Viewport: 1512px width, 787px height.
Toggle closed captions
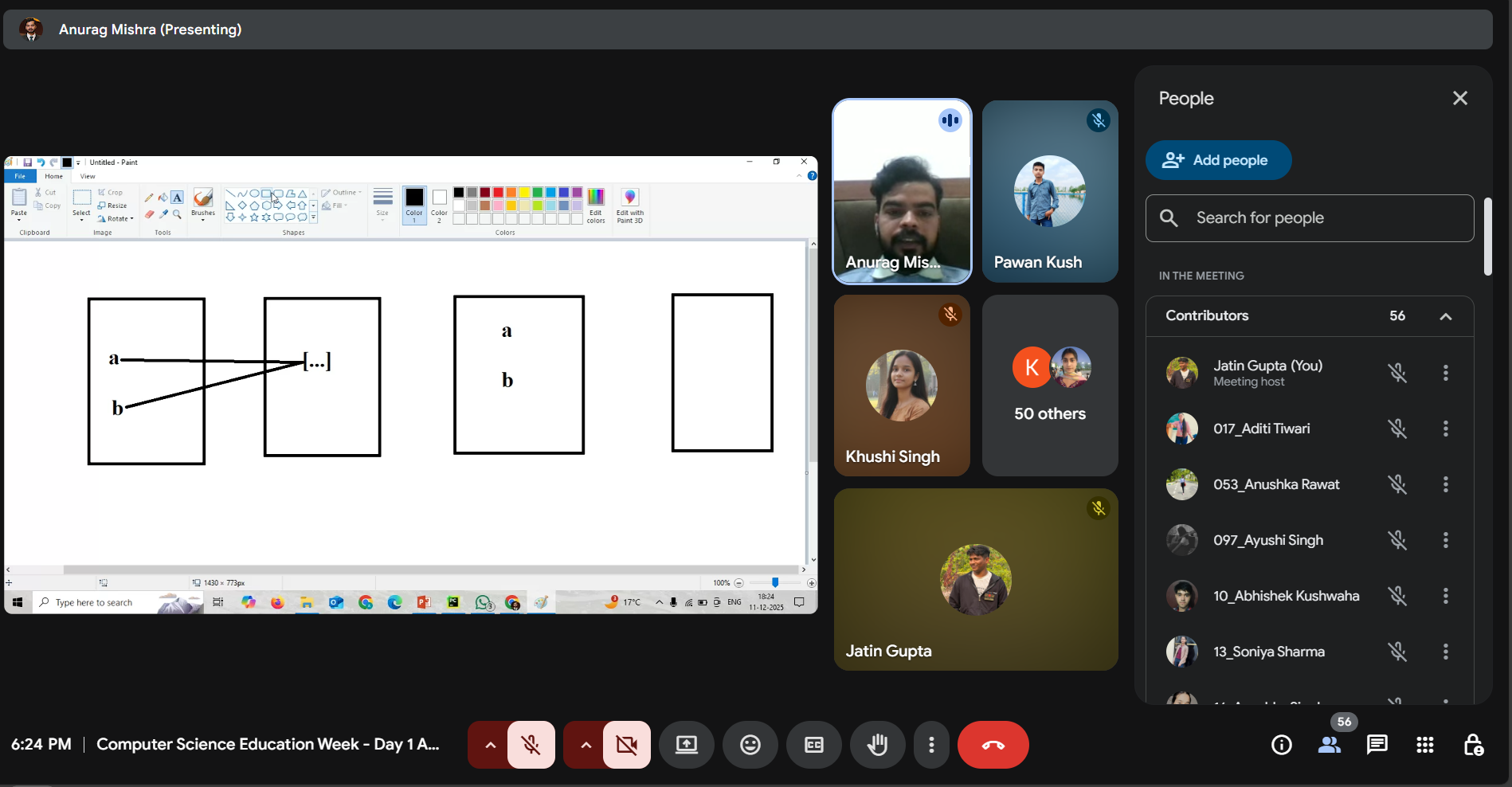(813, 745)
